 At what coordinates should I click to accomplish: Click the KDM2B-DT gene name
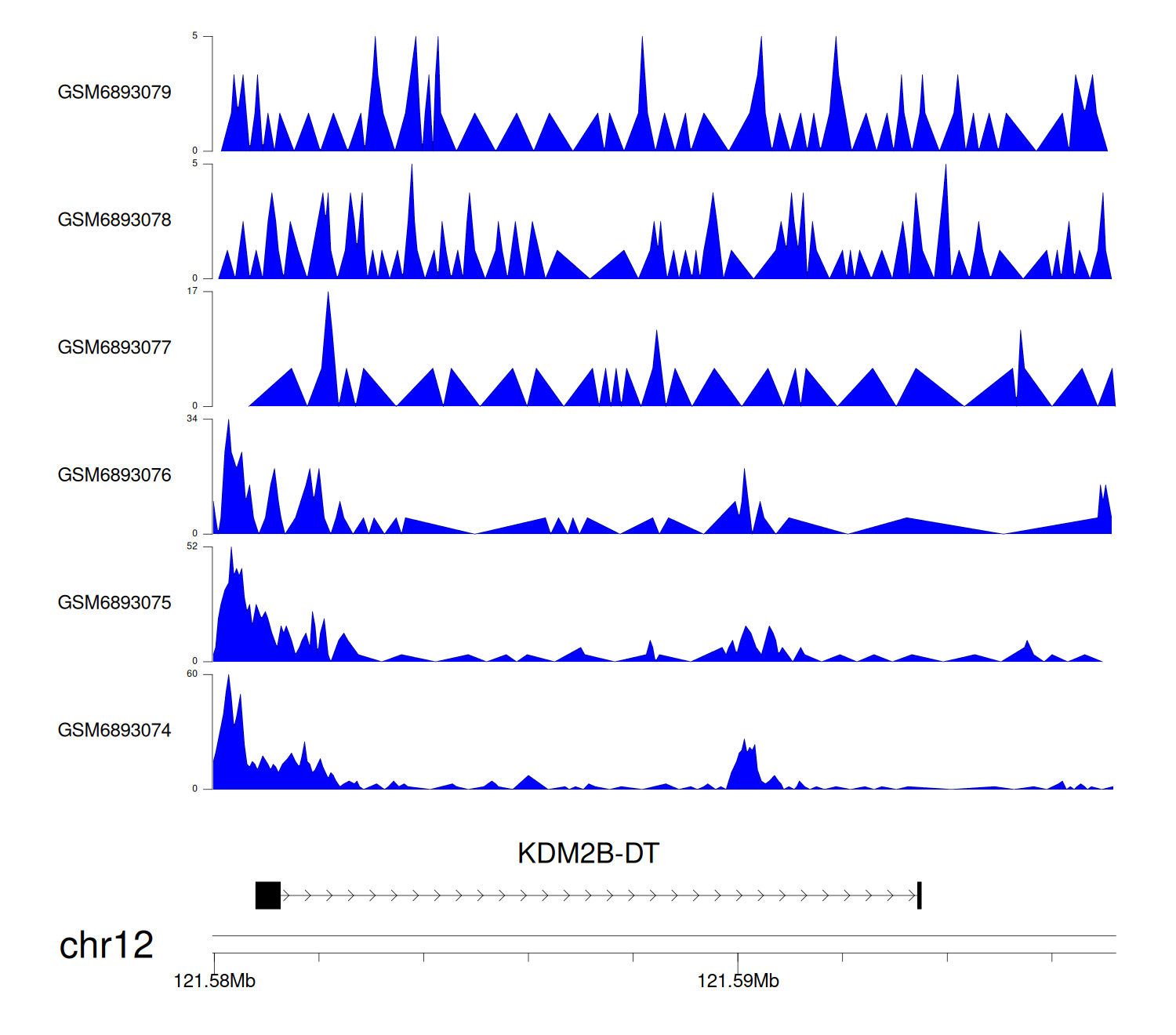588,853
